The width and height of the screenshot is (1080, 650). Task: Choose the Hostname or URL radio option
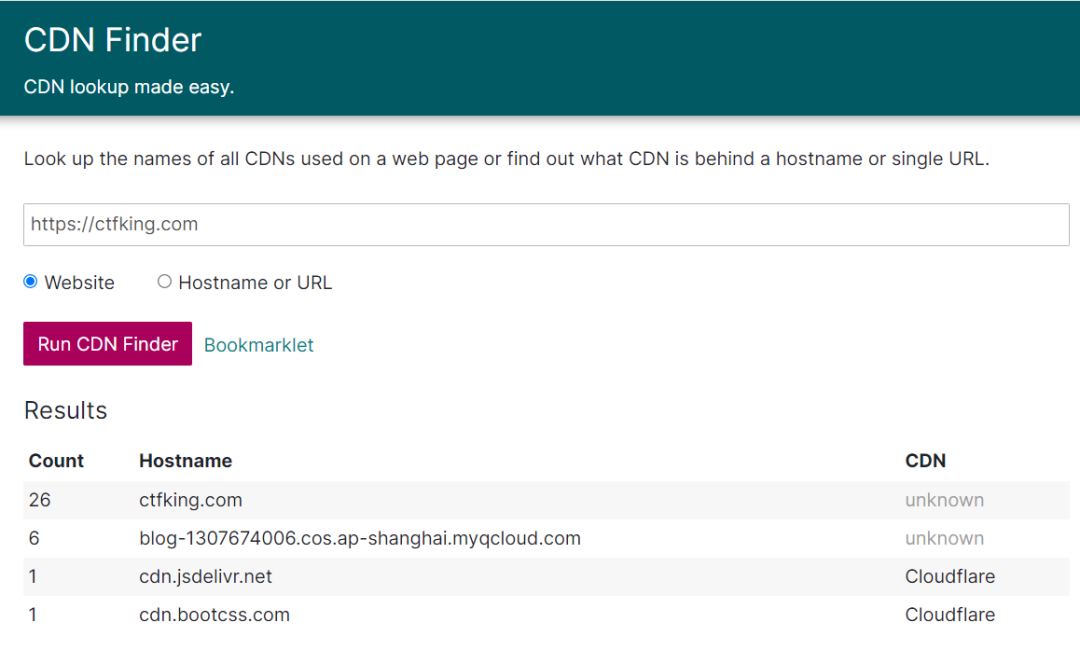click(x=165, y=282)
